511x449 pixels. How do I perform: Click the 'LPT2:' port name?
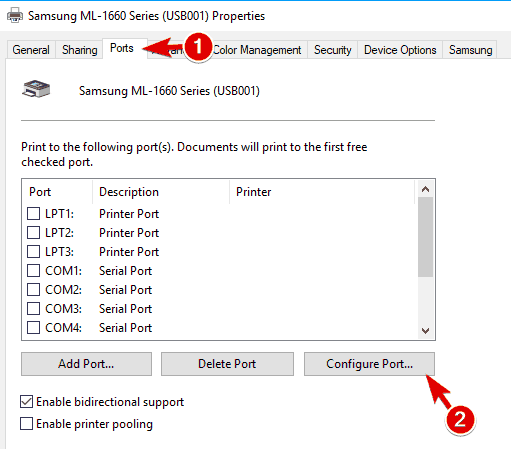click(59, 233)
